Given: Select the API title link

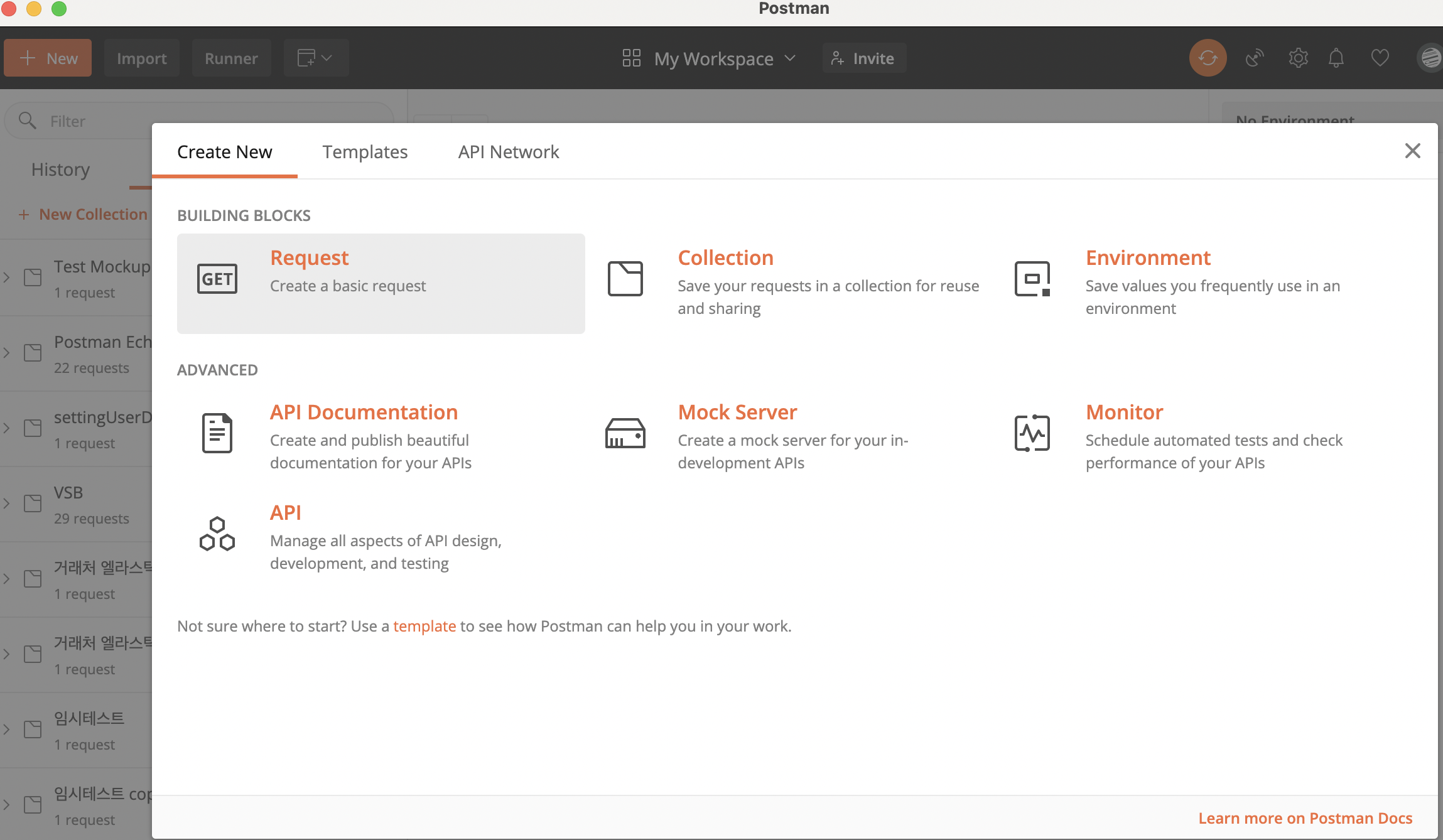Looking at the screenshot, I should 285,512.
